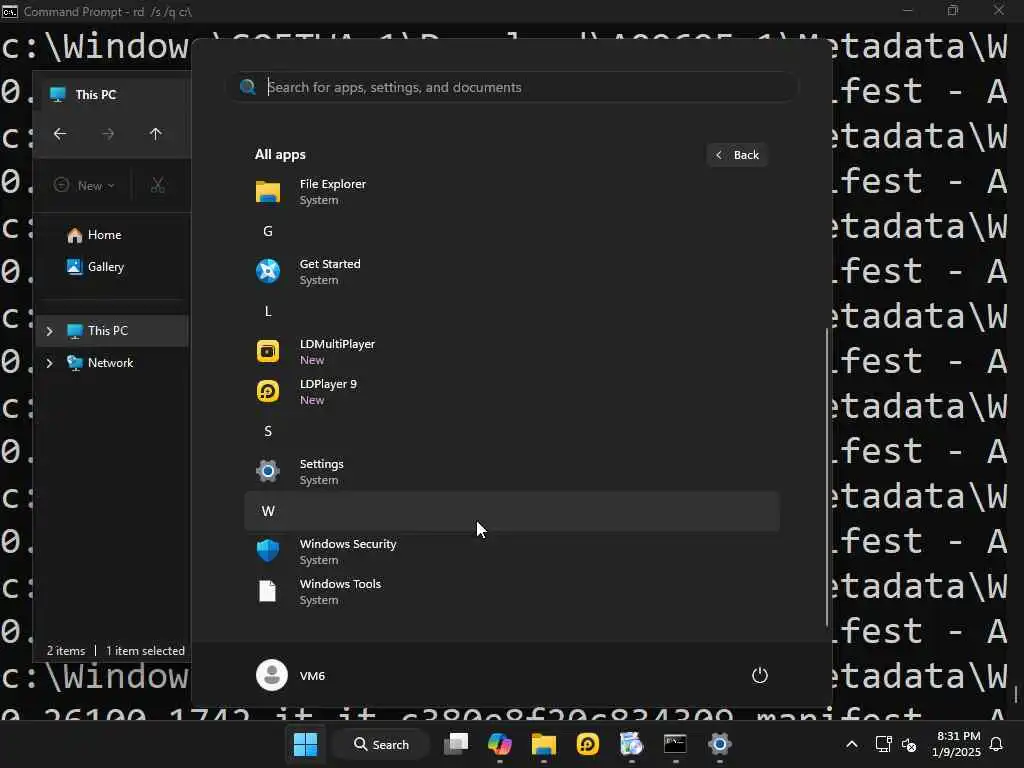This screenshot has width=1024, height=768.
Task: Open File Explorer from All apps list
Action: tap(511, 192)
